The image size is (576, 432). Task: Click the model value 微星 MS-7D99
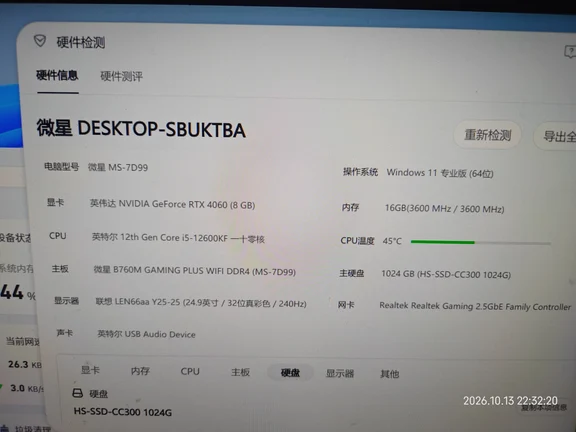point(118,168)
